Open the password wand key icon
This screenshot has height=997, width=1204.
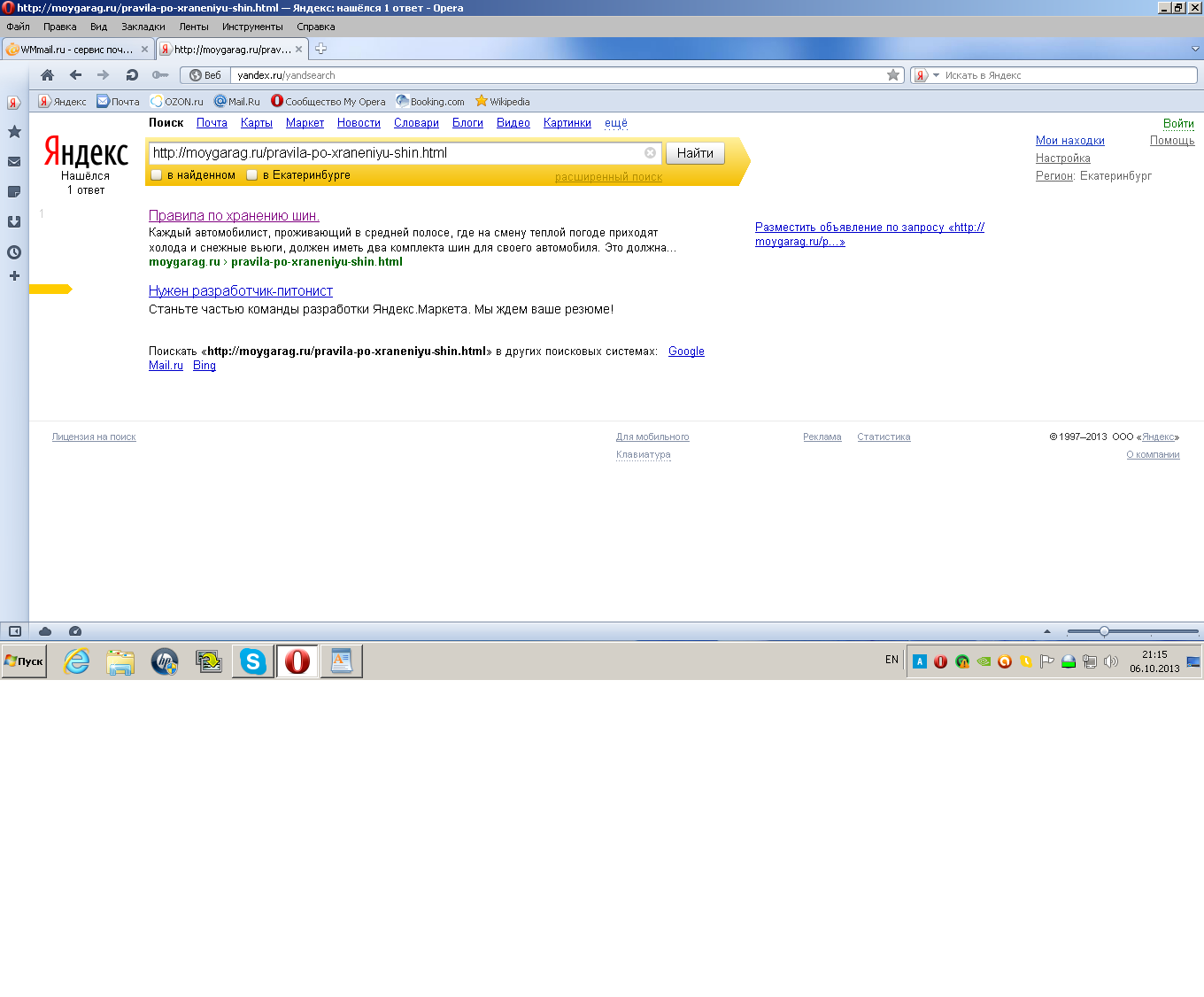pyautogui.click(x=160, y=75)
